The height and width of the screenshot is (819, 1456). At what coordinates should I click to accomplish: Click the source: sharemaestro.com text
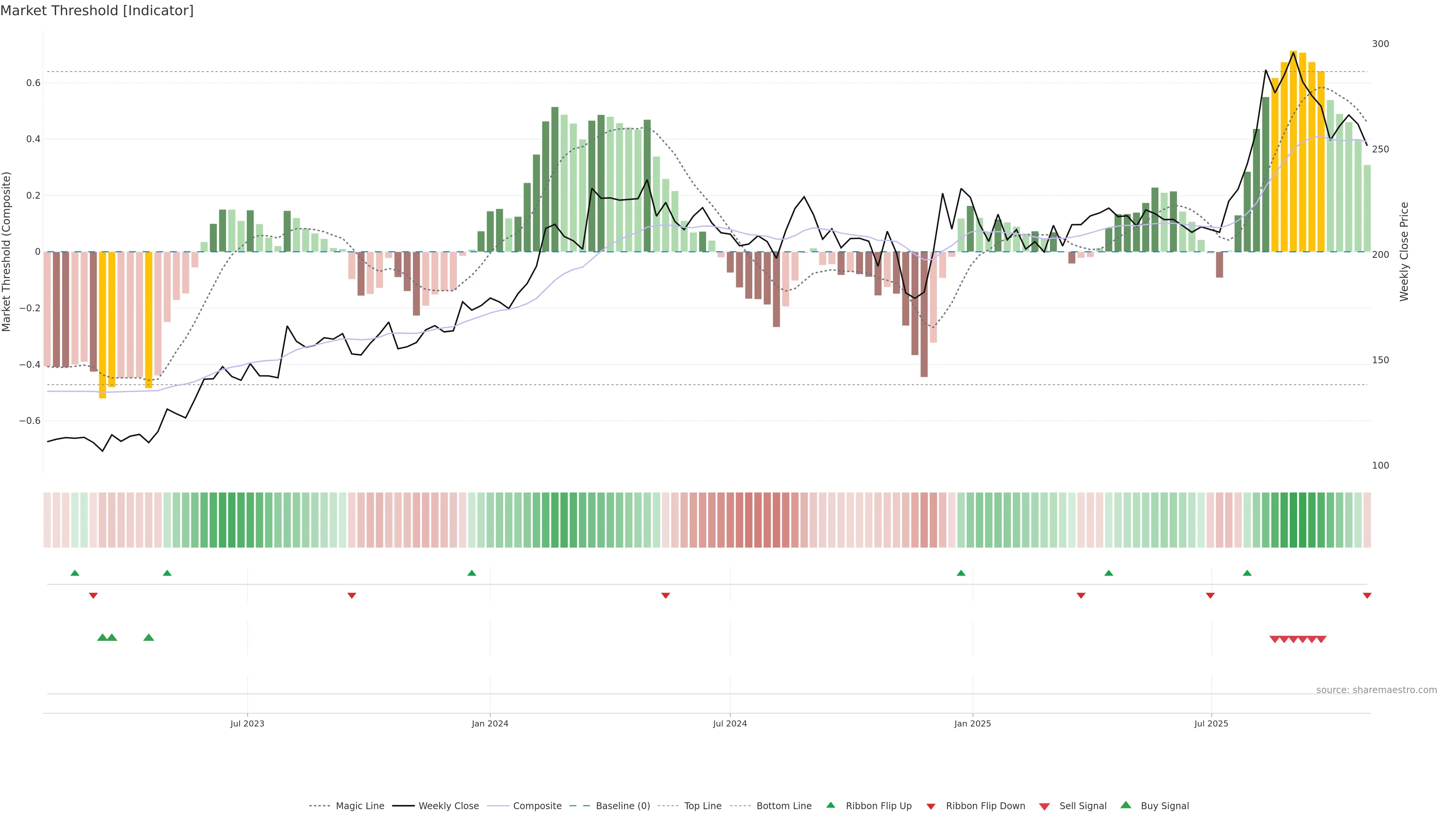pyautogui.click(x=1376, y=690)
